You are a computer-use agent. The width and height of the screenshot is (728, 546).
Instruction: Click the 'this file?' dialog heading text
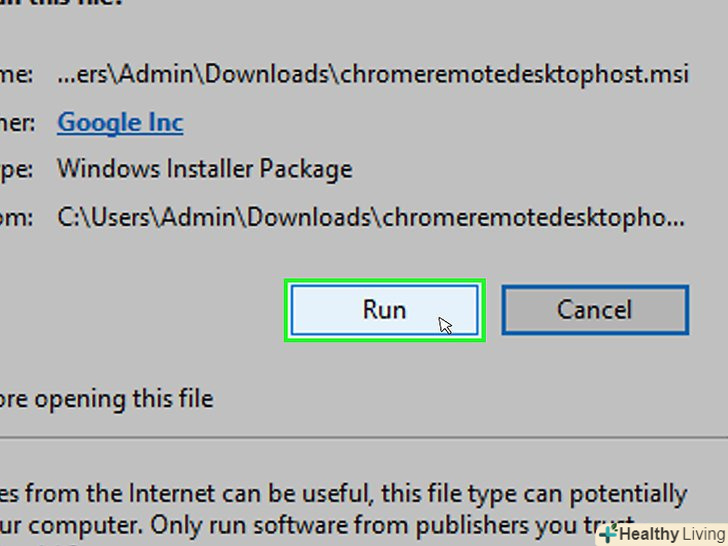pyautogui.click(x=80, y=3)
